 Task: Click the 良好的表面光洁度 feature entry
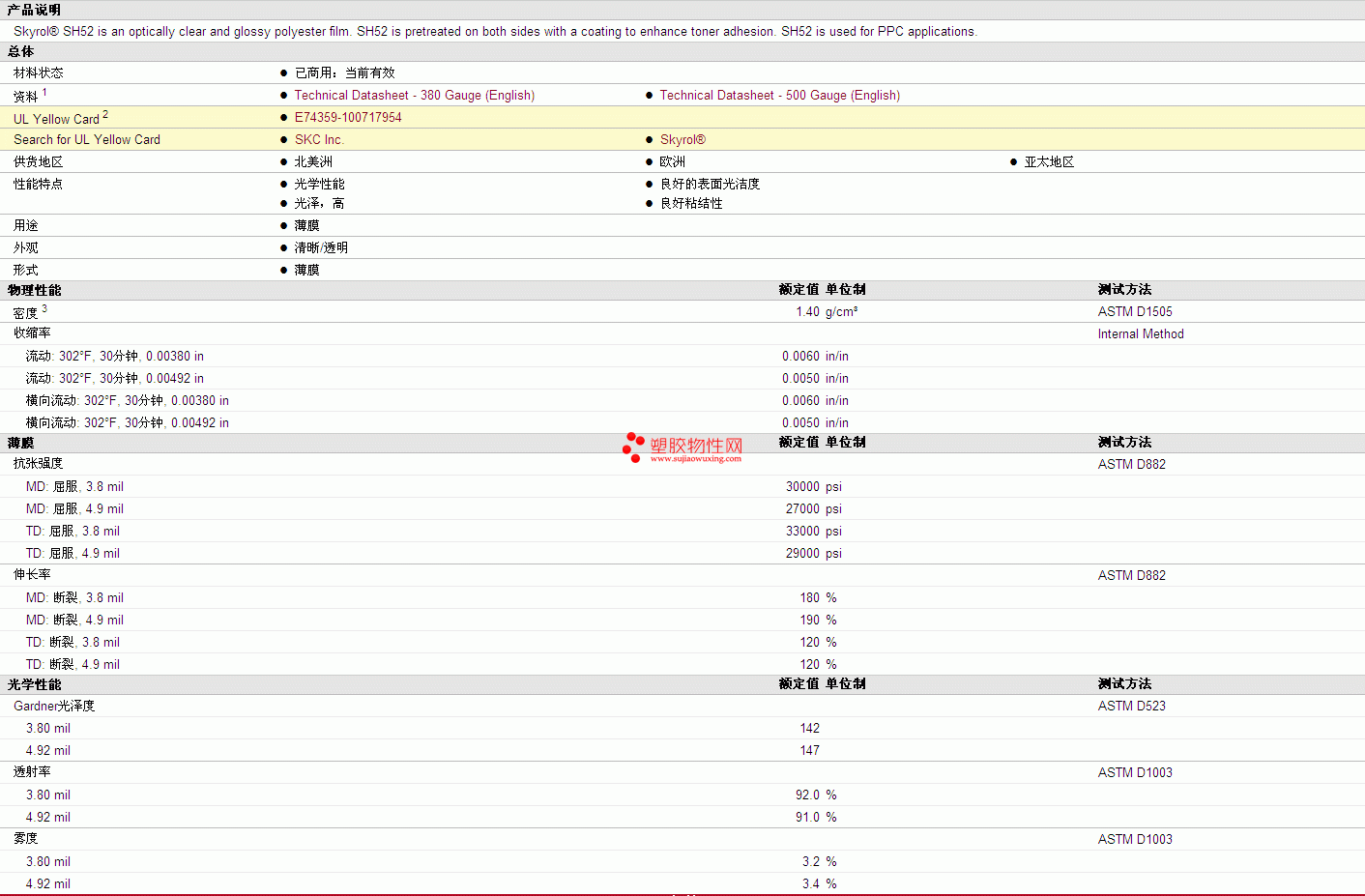point(710,184)
